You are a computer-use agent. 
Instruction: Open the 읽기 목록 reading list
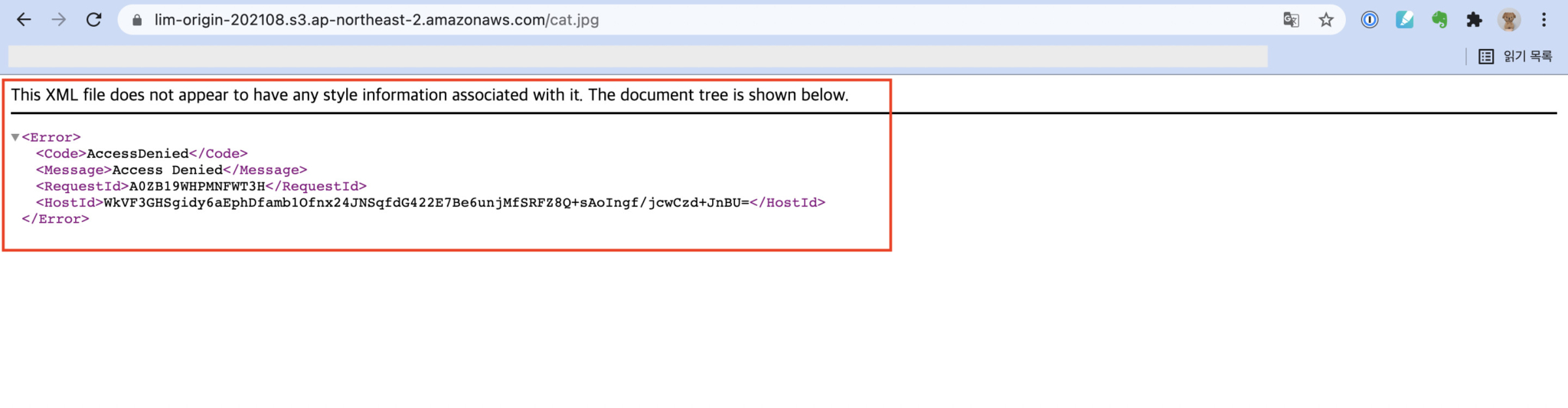[x=1515, y=56]
